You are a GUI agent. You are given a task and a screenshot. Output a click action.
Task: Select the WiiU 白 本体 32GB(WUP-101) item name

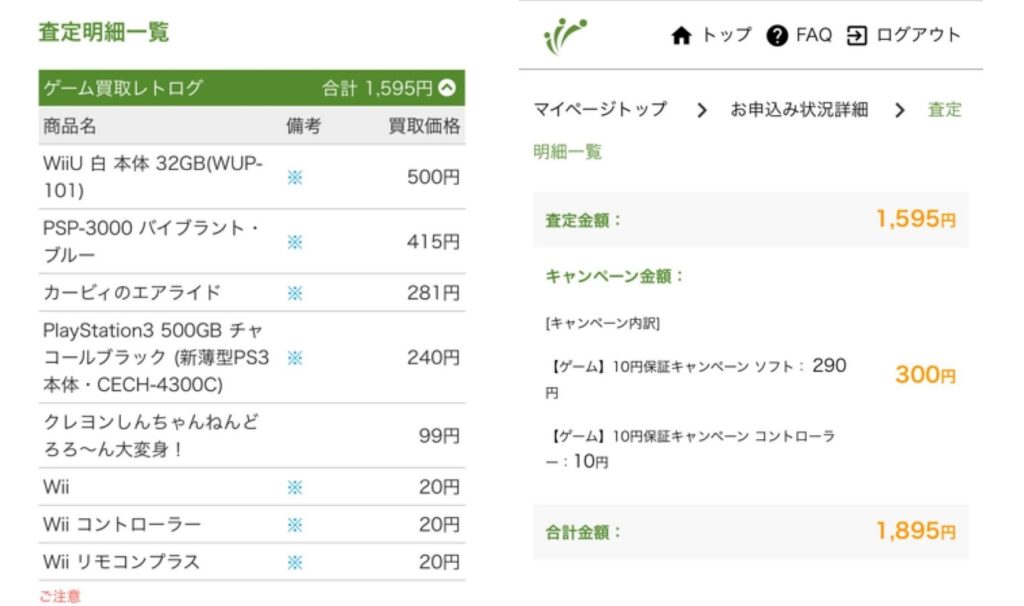pyautogui.click(x=153, y=176)
